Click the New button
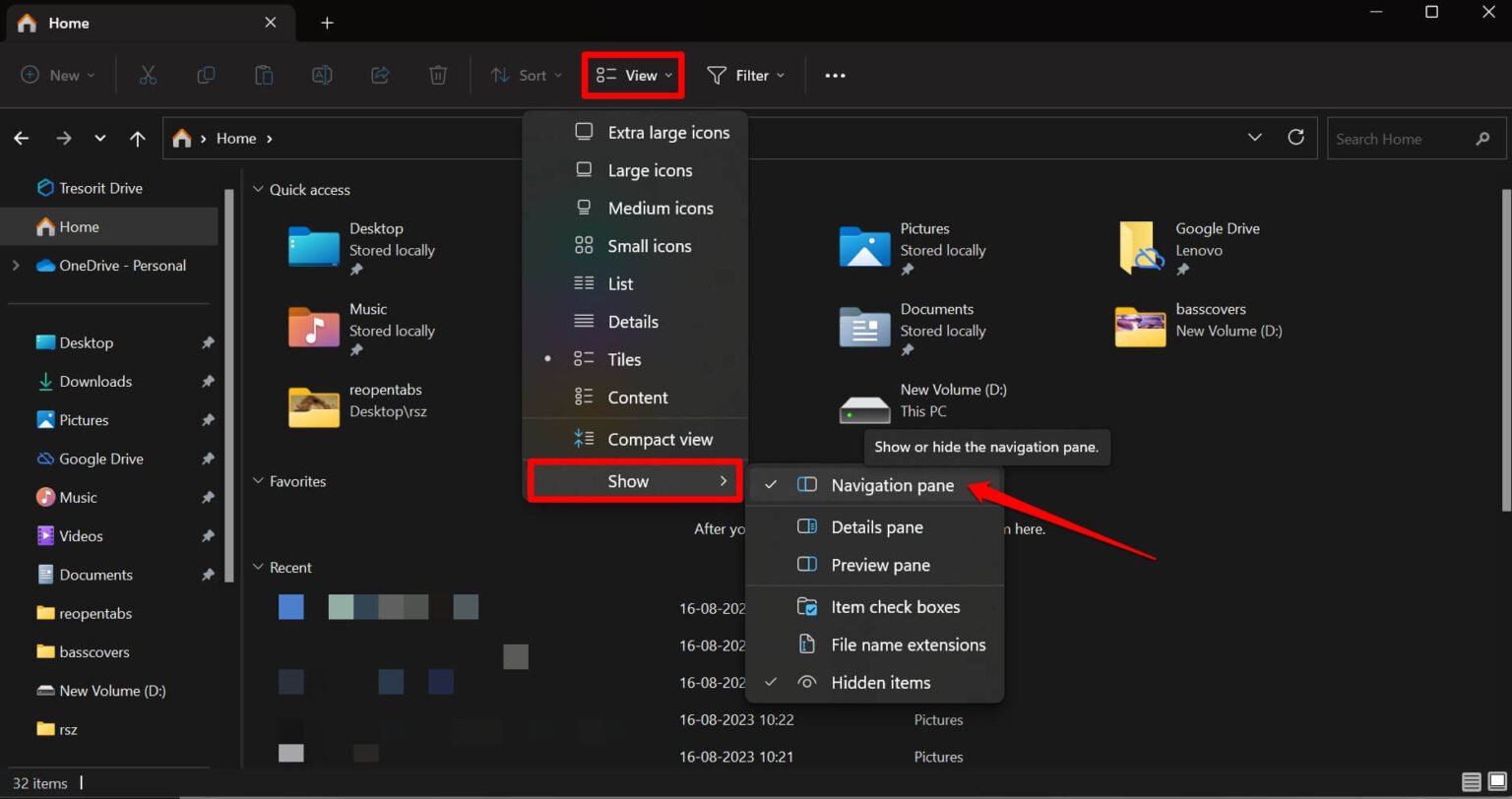Screen dimensions: 1512x799 (56, 75)
